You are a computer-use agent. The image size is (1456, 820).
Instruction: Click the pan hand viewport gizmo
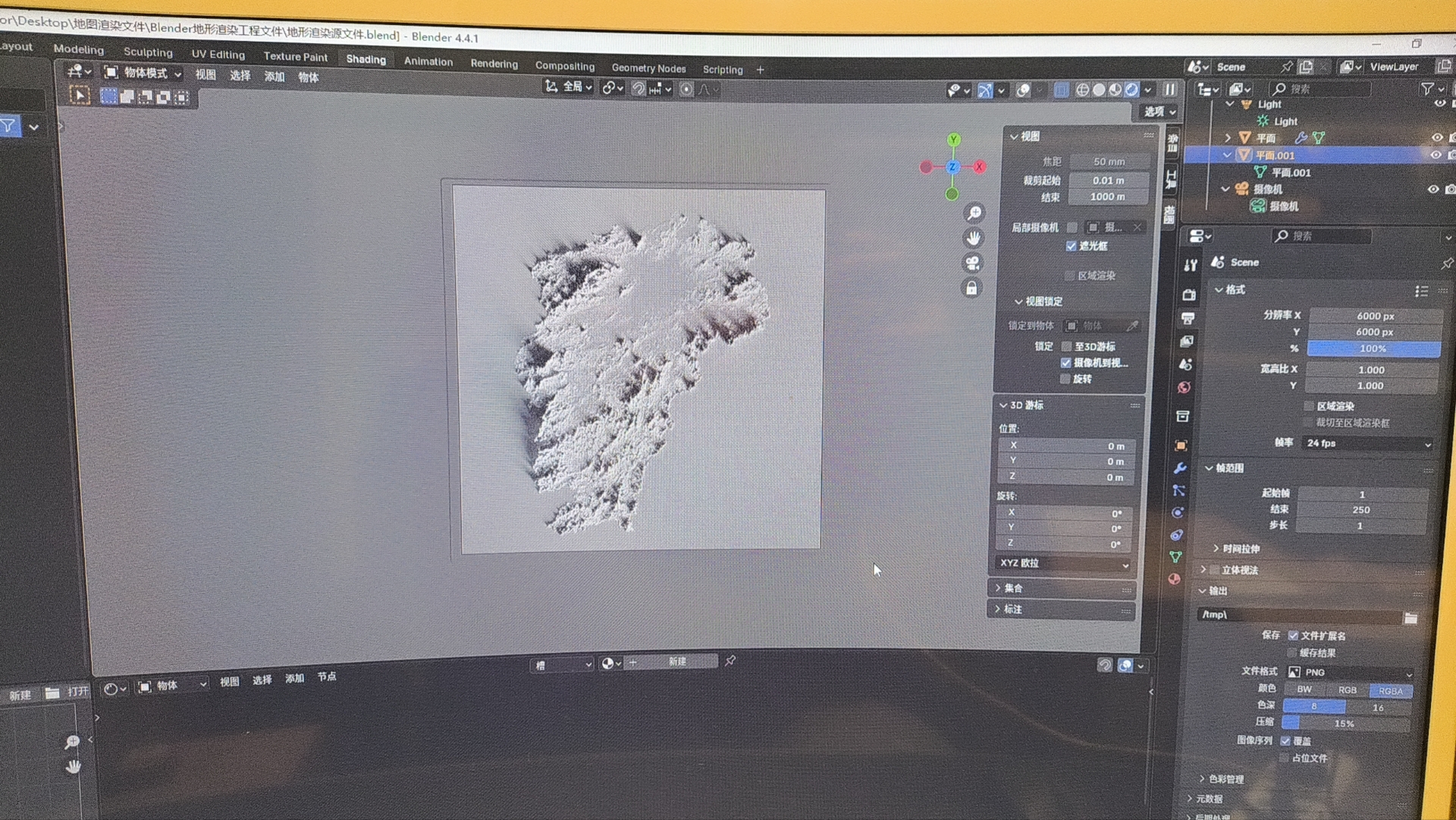(x=974, y=238)
